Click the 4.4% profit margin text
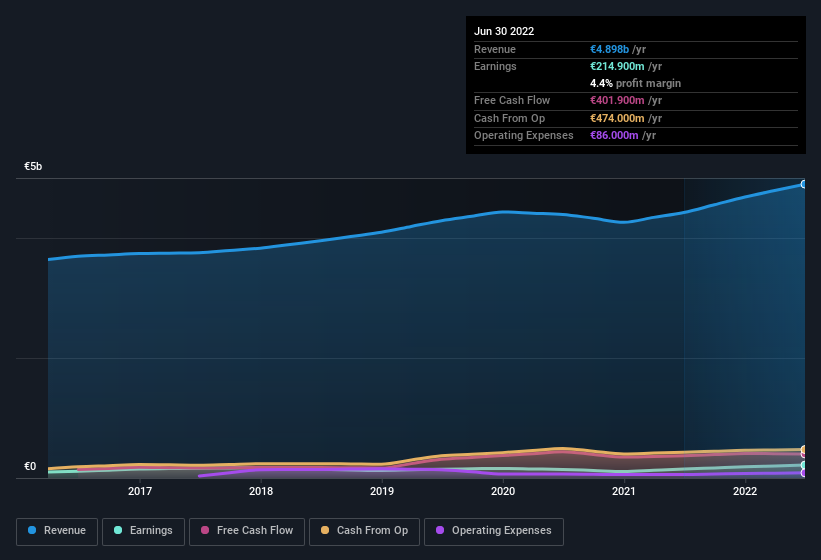The width and height of the screenshot is (821, 560). (635, 83)
